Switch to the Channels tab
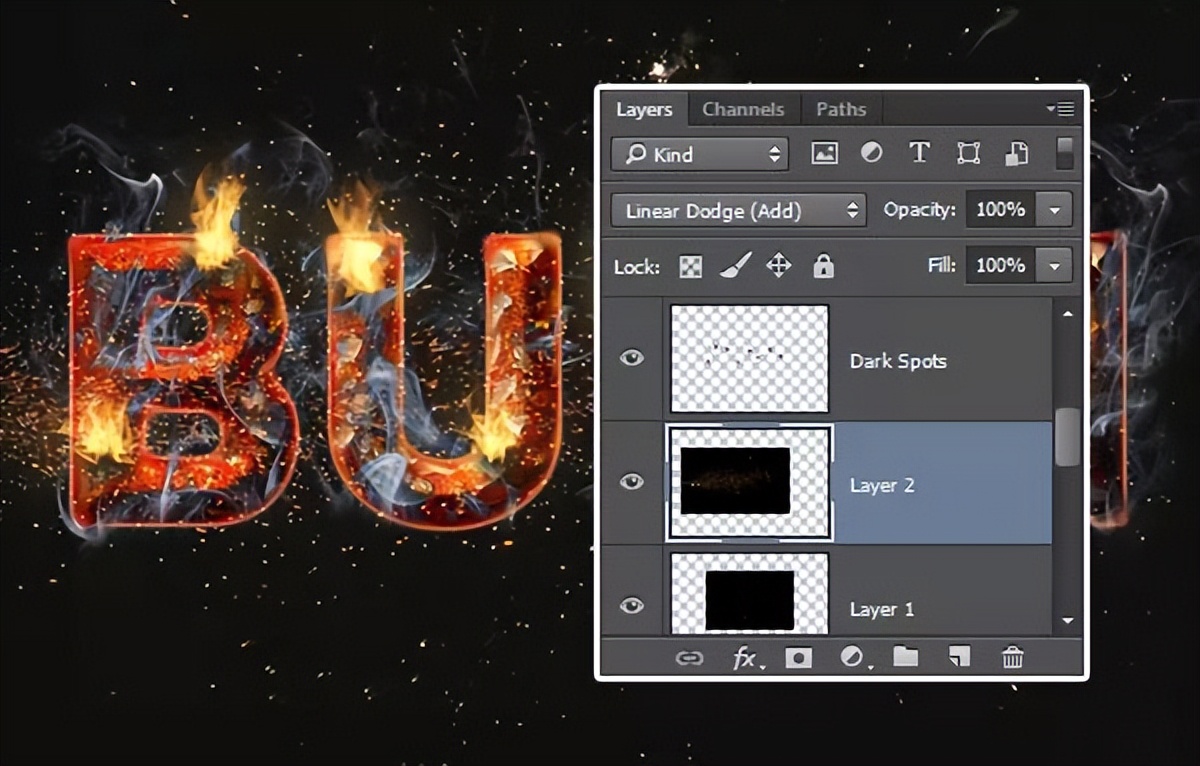 pos(743,109)
